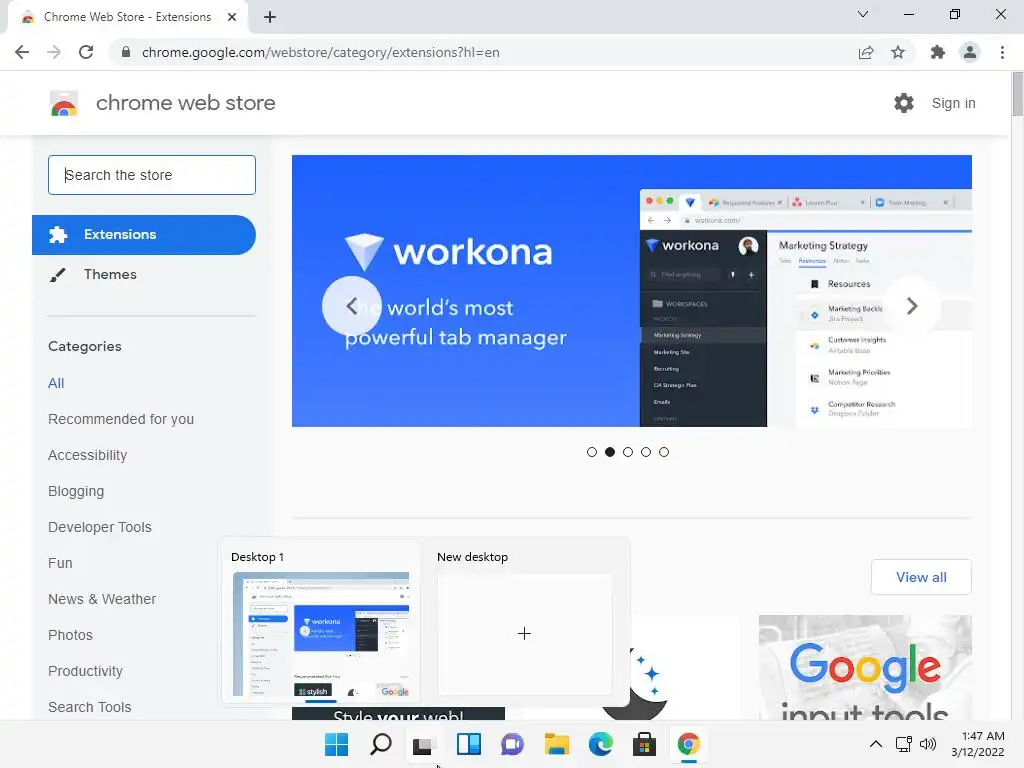
Task: Open a new browser tab
Action: [270, 17]
